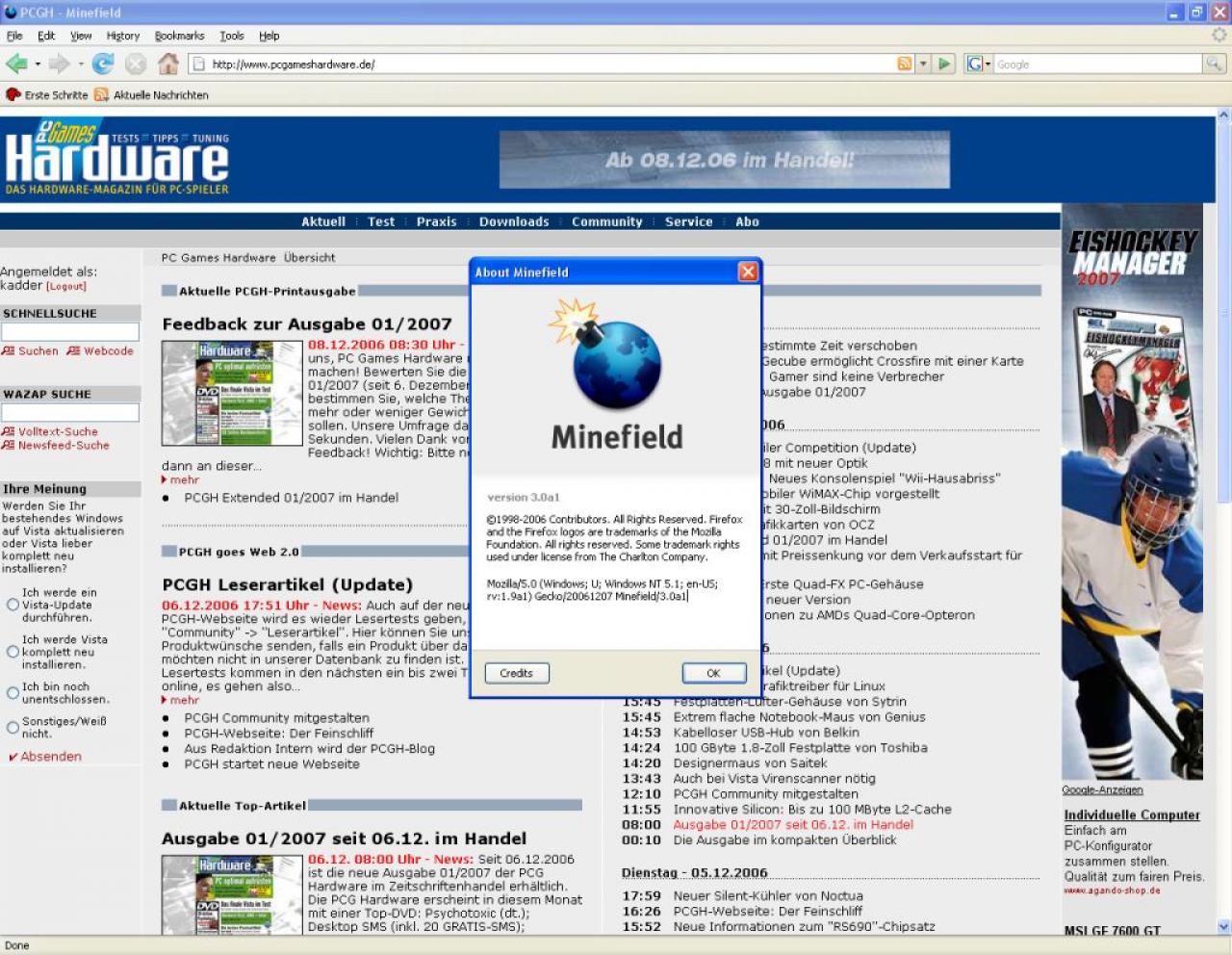This screenshot has height=955, width=1232.
Task: Click the 'Ab 08.12.06 im Handel' banner
Action: (x=724, y=160)
